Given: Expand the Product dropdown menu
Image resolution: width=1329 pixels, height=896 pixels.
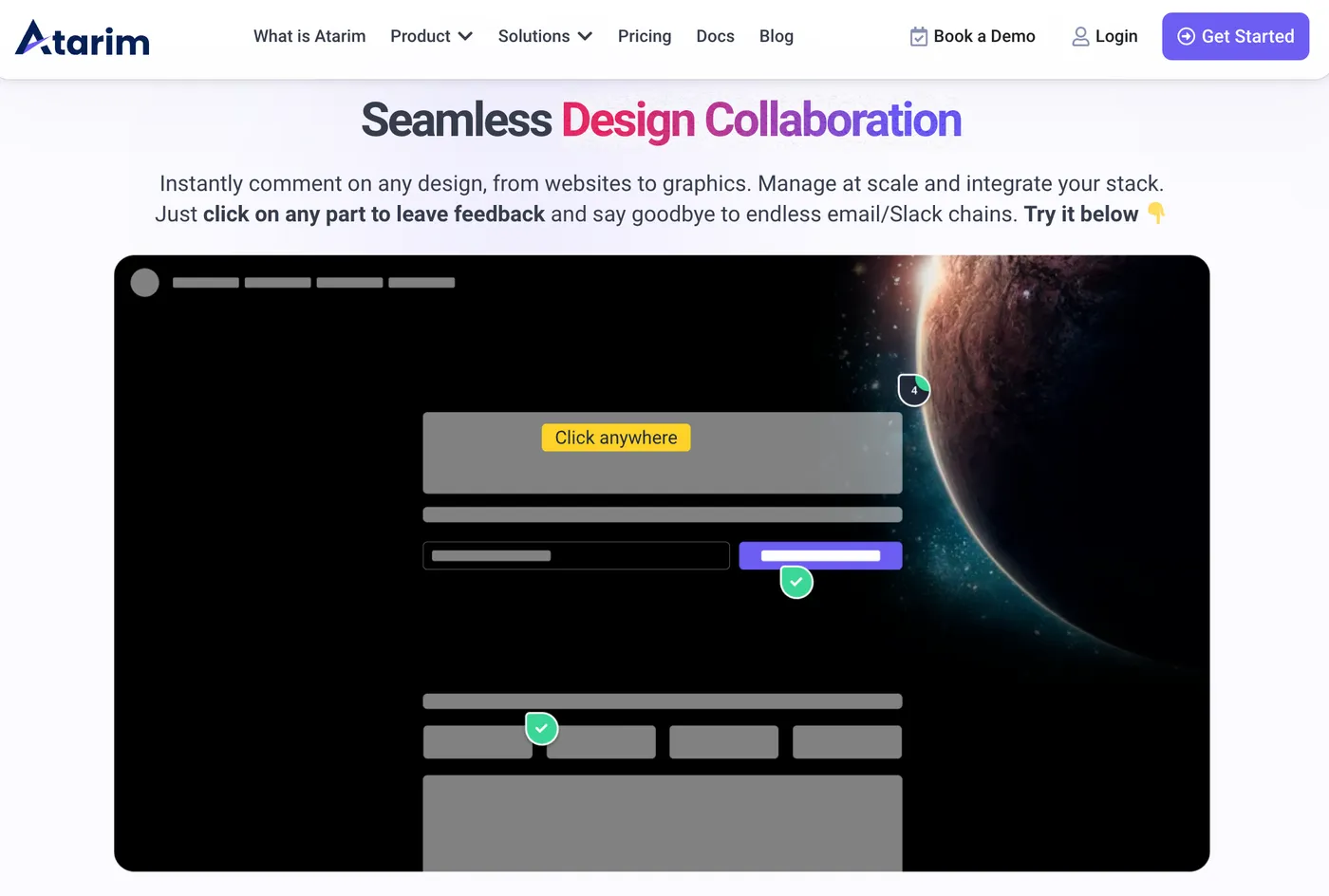Looking at the screenshot, I should [431, 36].
